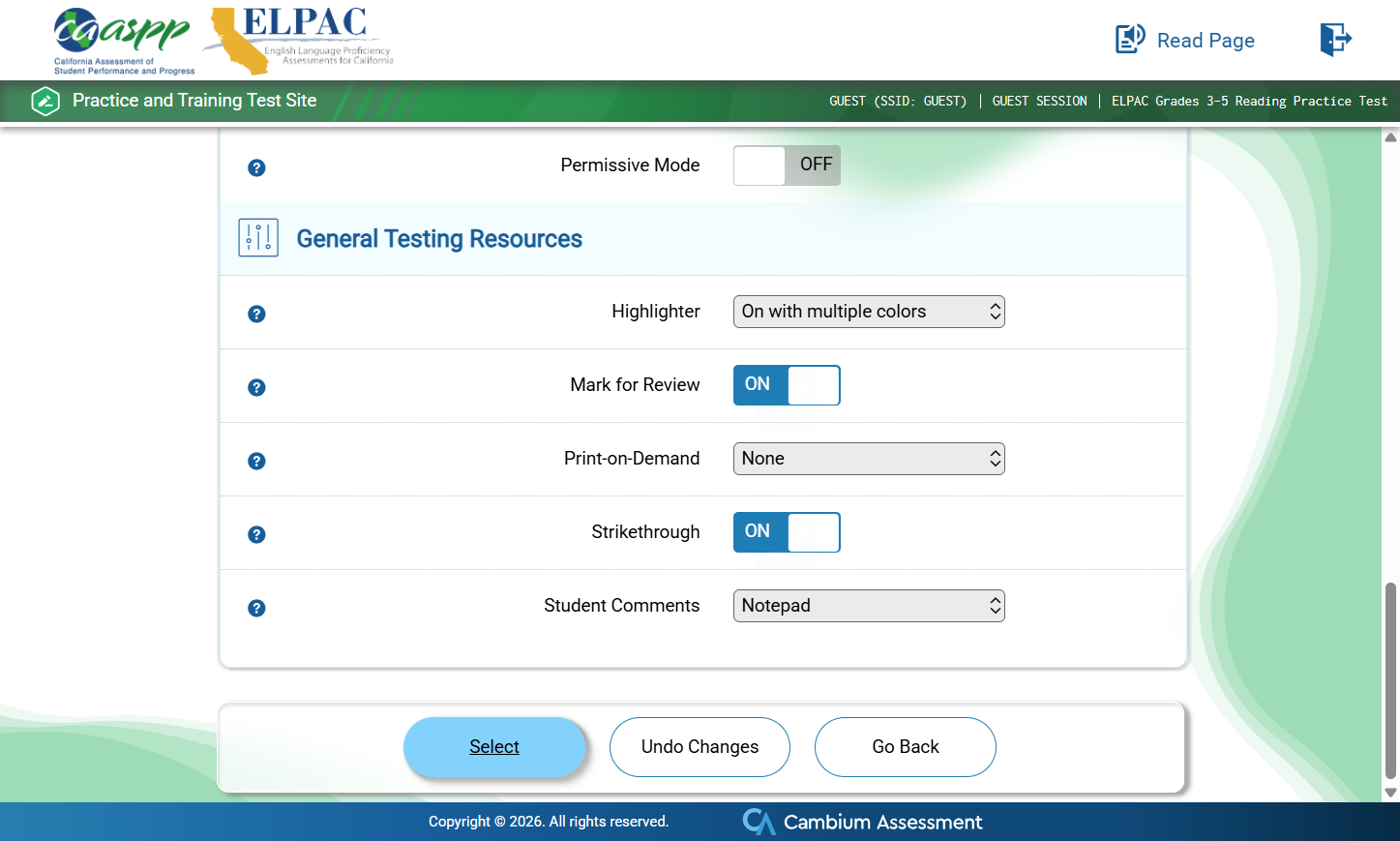1400x841 pixels.
Task: Click the Practice and Training hexagon icon
Action: (45, 101)
